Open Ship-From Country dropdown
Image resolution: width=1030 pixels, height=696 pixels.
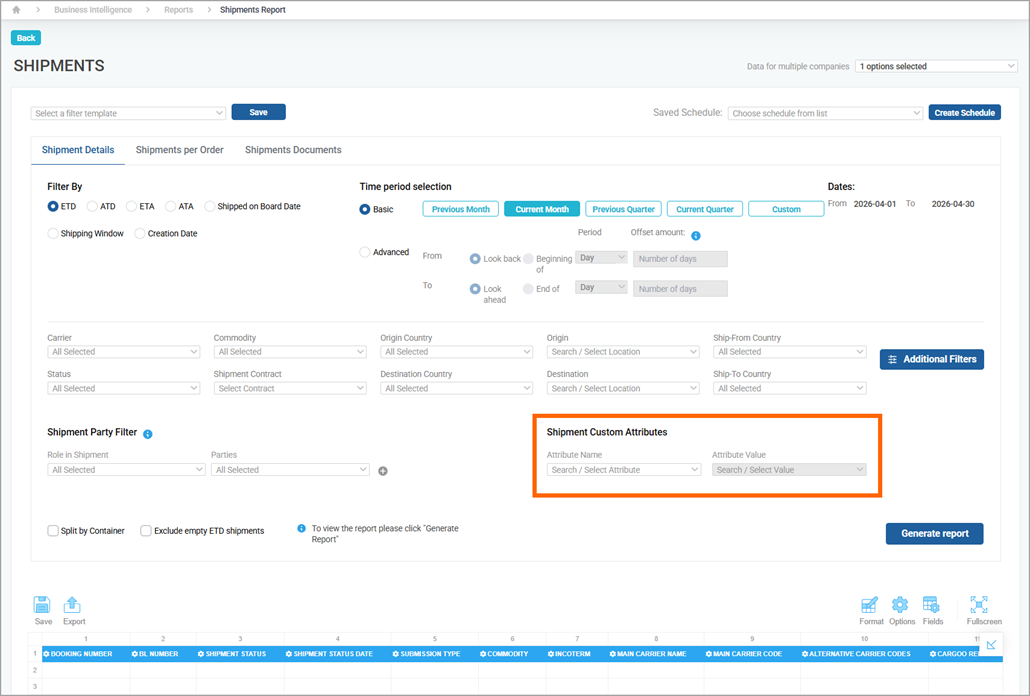pyautogui.click(x=790, y=352)
